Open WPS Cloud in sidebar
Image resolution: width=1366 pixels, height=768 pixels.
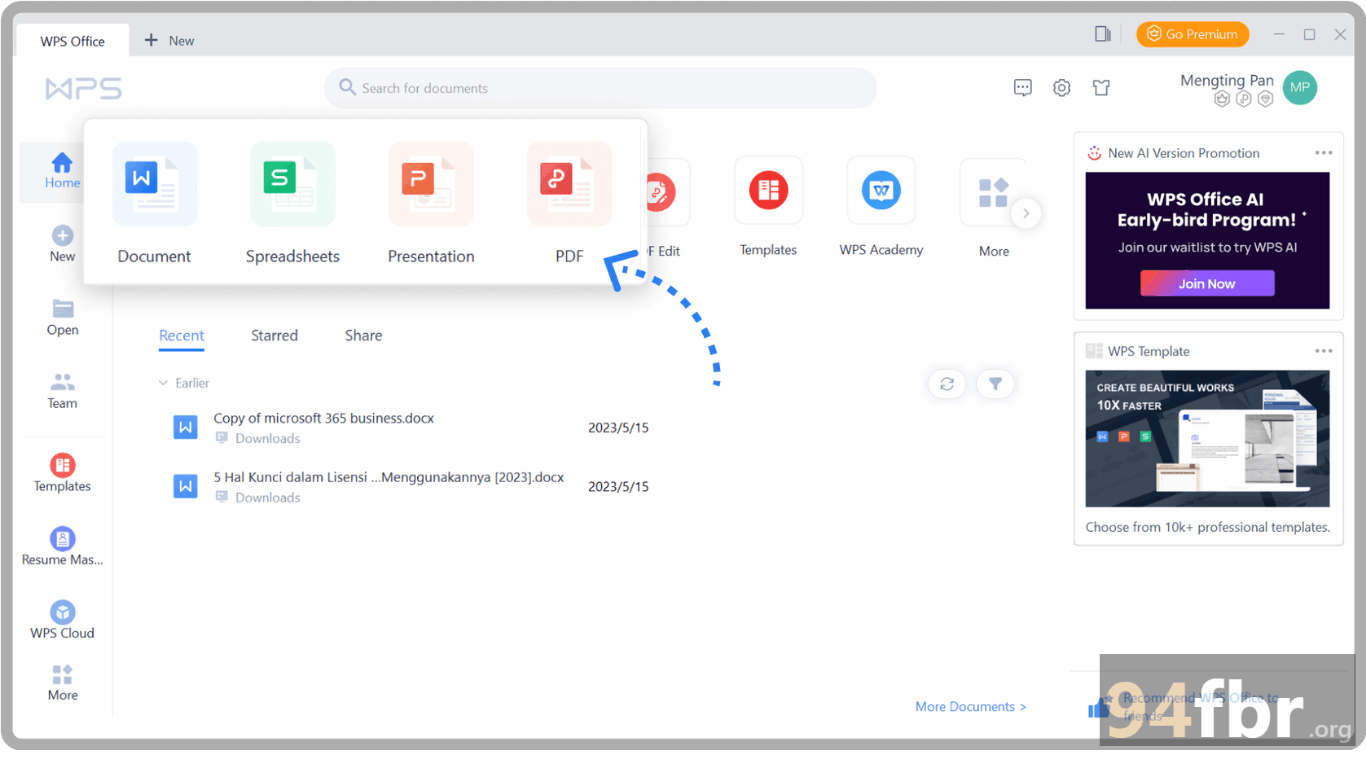click(x=62, y=620)
